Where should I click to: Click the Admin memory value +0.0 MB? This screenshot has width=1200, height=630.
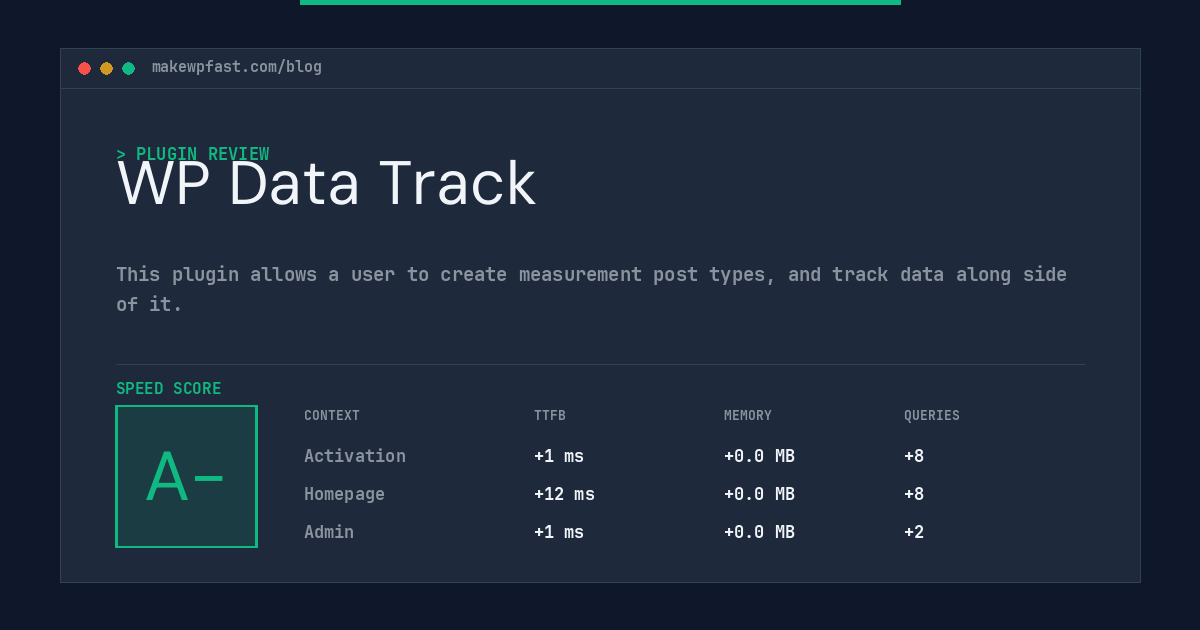[x=759, y=532]
